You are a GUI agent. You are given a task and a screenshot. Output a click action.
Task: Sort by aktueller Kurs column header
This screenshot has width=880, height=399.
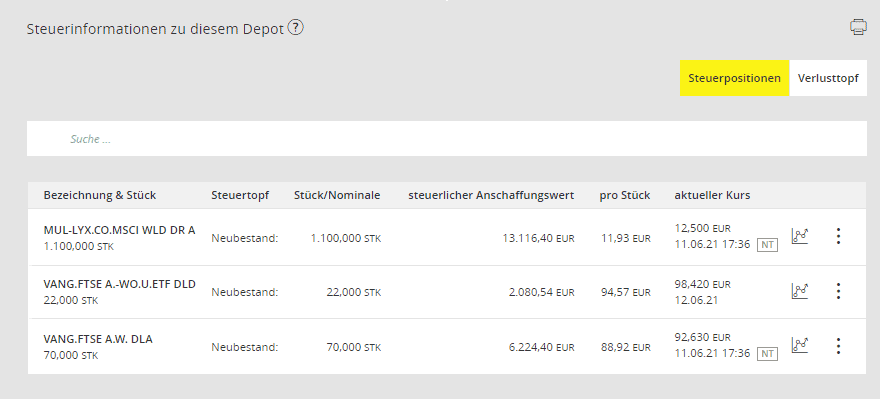(x=712, y=195)
